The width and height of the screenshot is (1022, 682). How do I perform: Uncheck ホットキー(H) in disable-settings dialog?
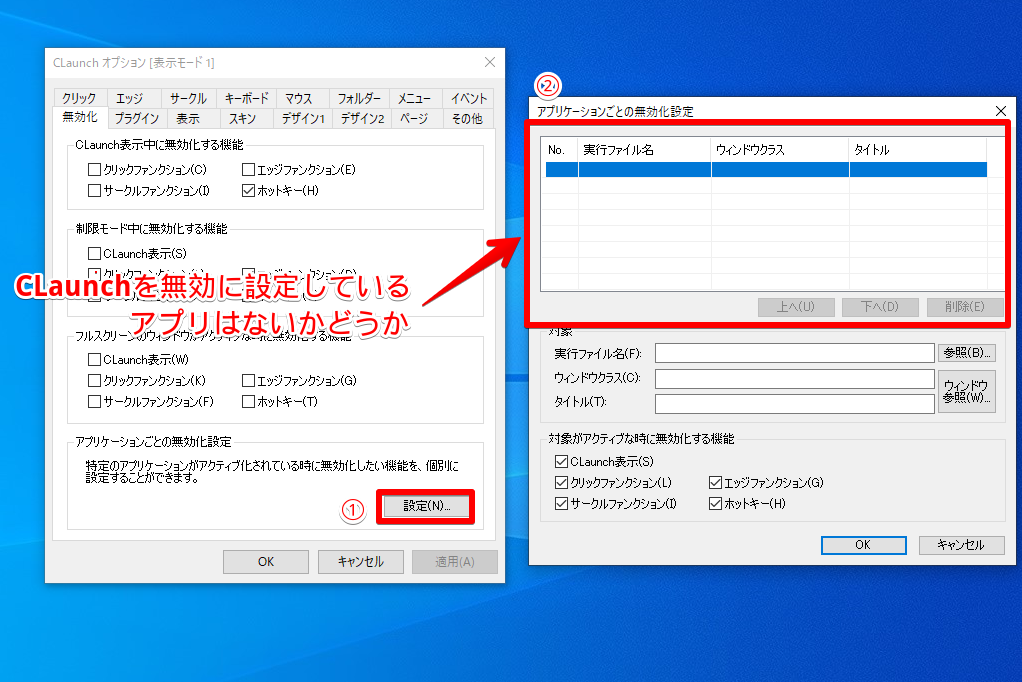[715, 503]
